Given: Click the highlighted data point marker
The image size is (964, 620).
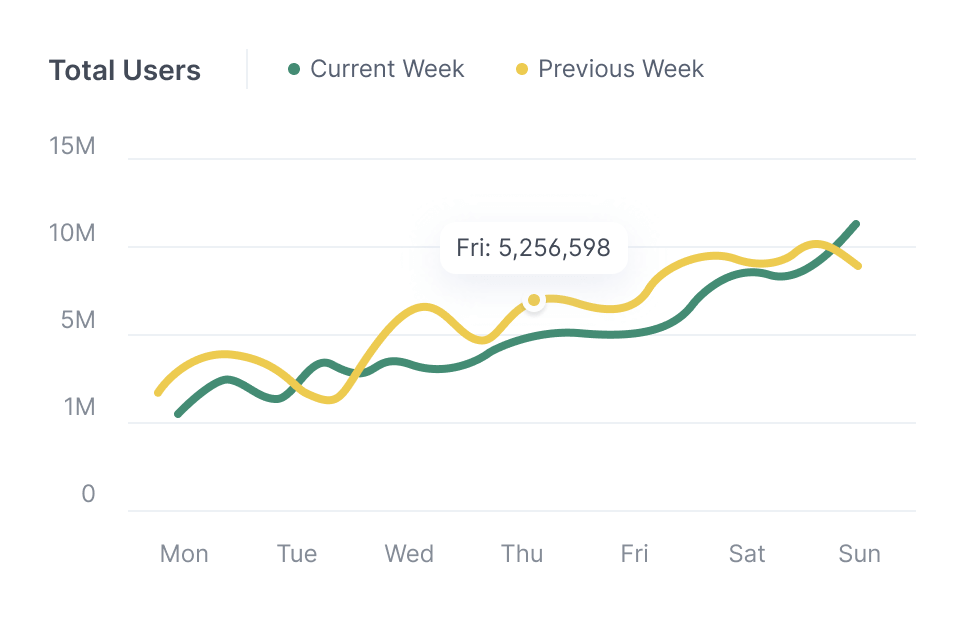Looking at the screenshot, I should click(x=534, y=300).
